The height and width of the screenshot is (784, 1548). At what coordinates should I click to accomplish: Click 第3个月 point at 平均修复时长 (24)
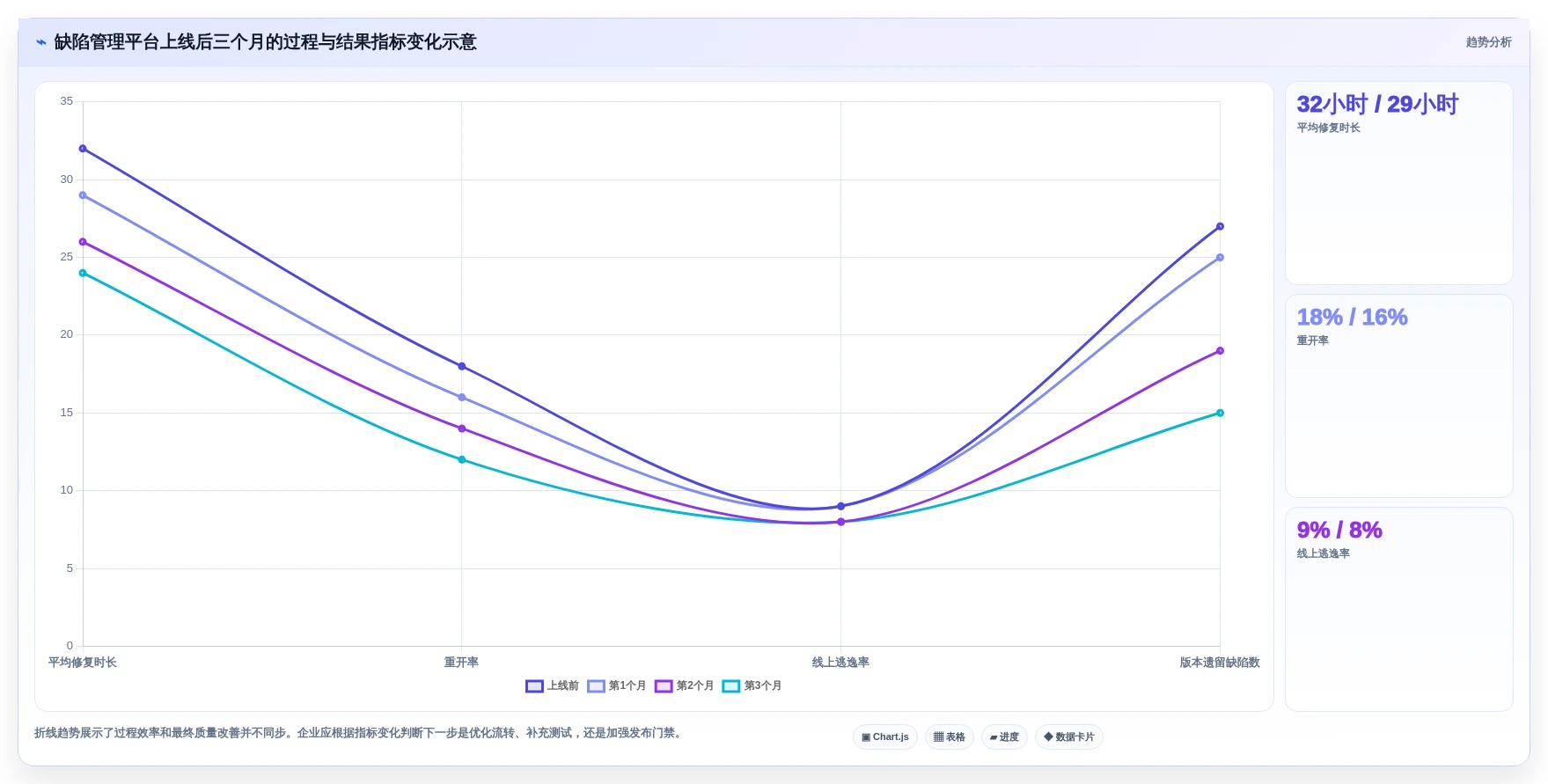click(83, 273)
